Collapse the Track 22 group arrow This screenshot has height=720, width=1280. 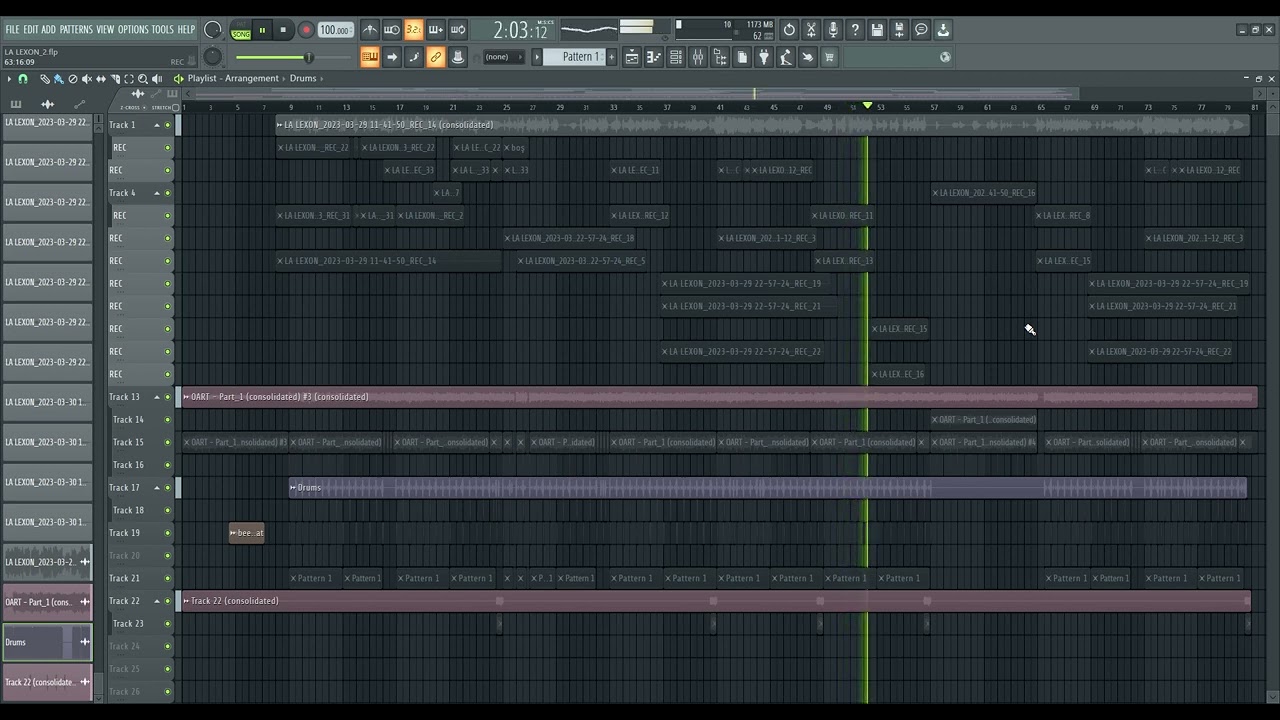tap(156, 601)
